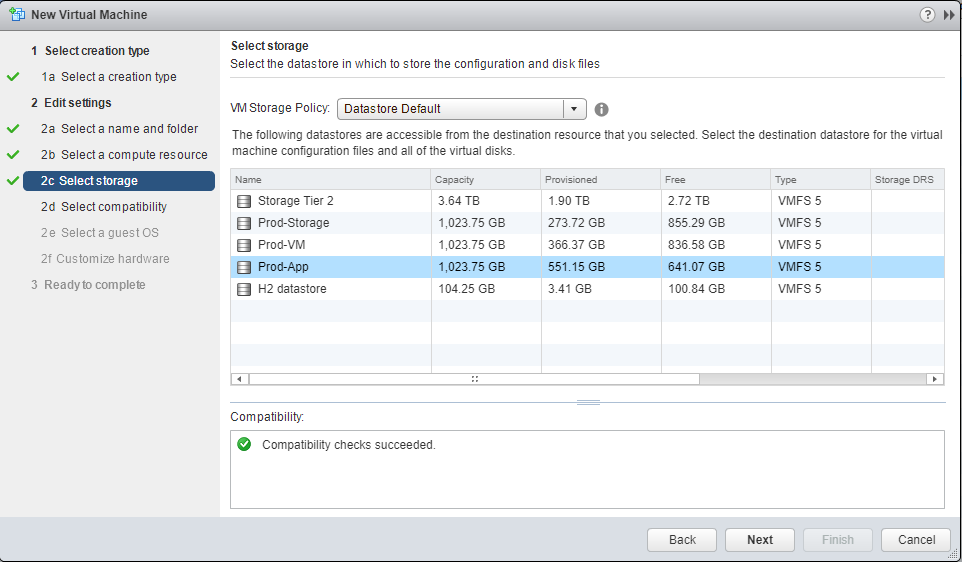Click the VM Storage Policy dropdown arrow

574,109
